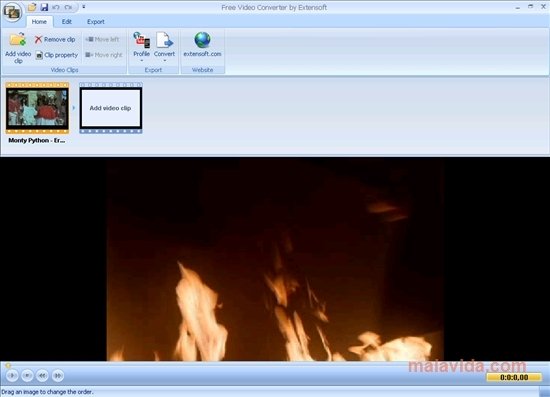Click the Move right button
550x397 pixels.
tap(104, 55)
